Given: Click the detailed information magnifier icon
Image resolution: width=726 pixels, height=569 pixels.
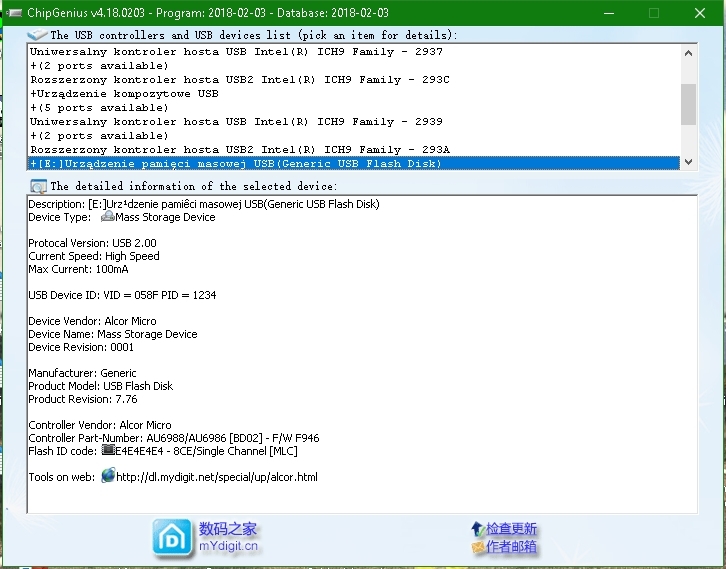Looking at the screenshot, I should 38,186.
